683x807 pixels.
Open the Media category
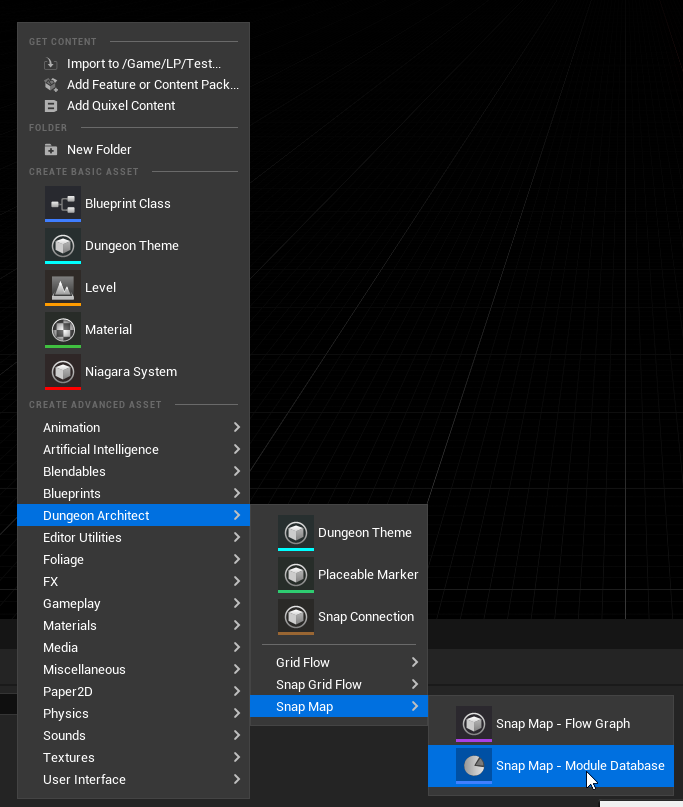coord(133,647)
